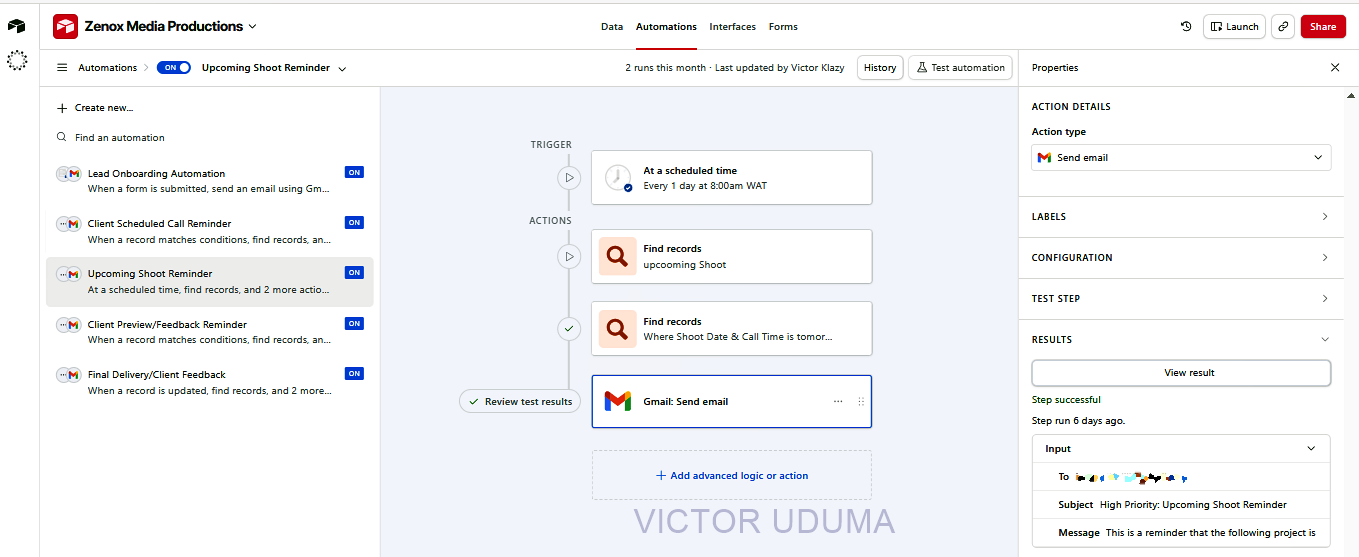Click the Test automation button

click(x=960, y=68)
